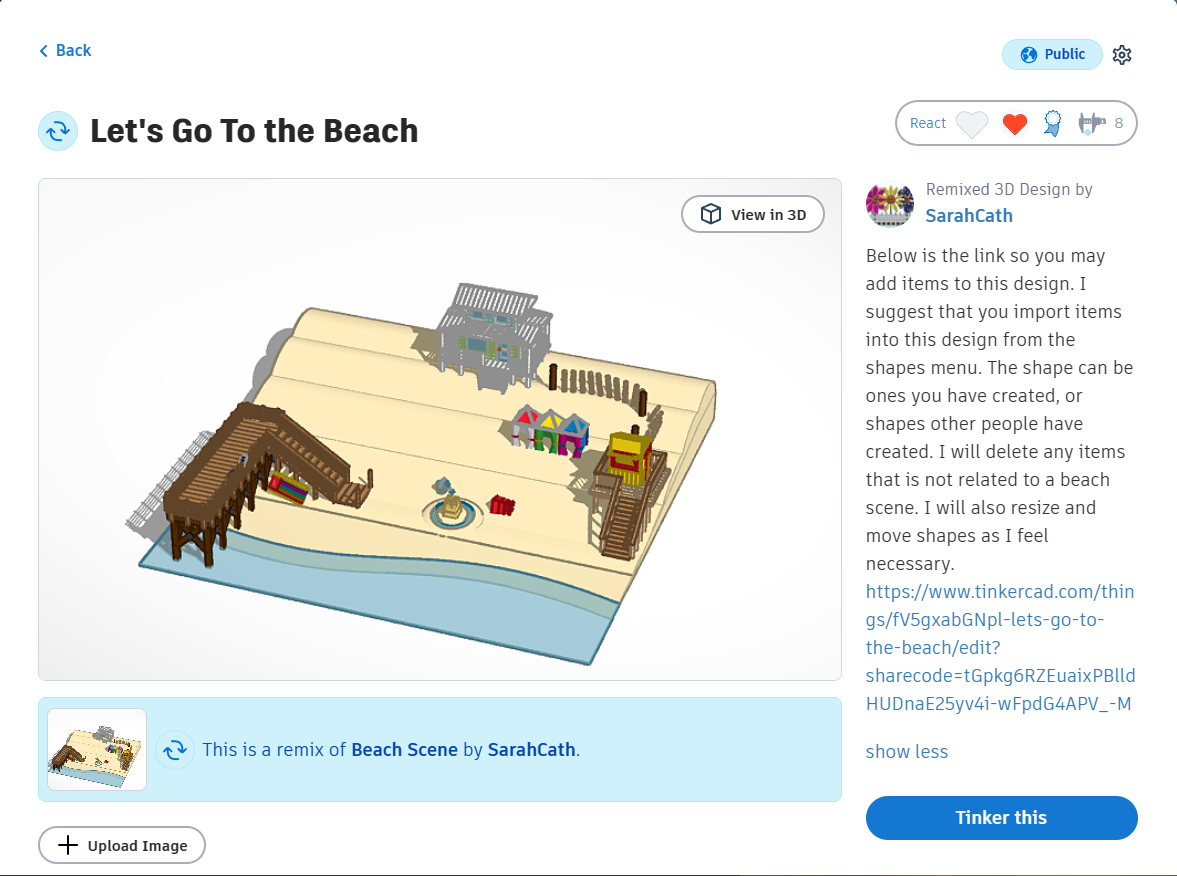This screenshot has height=876, width=1177.
Task: Click the Upload Image button
Action: (122, 845)
